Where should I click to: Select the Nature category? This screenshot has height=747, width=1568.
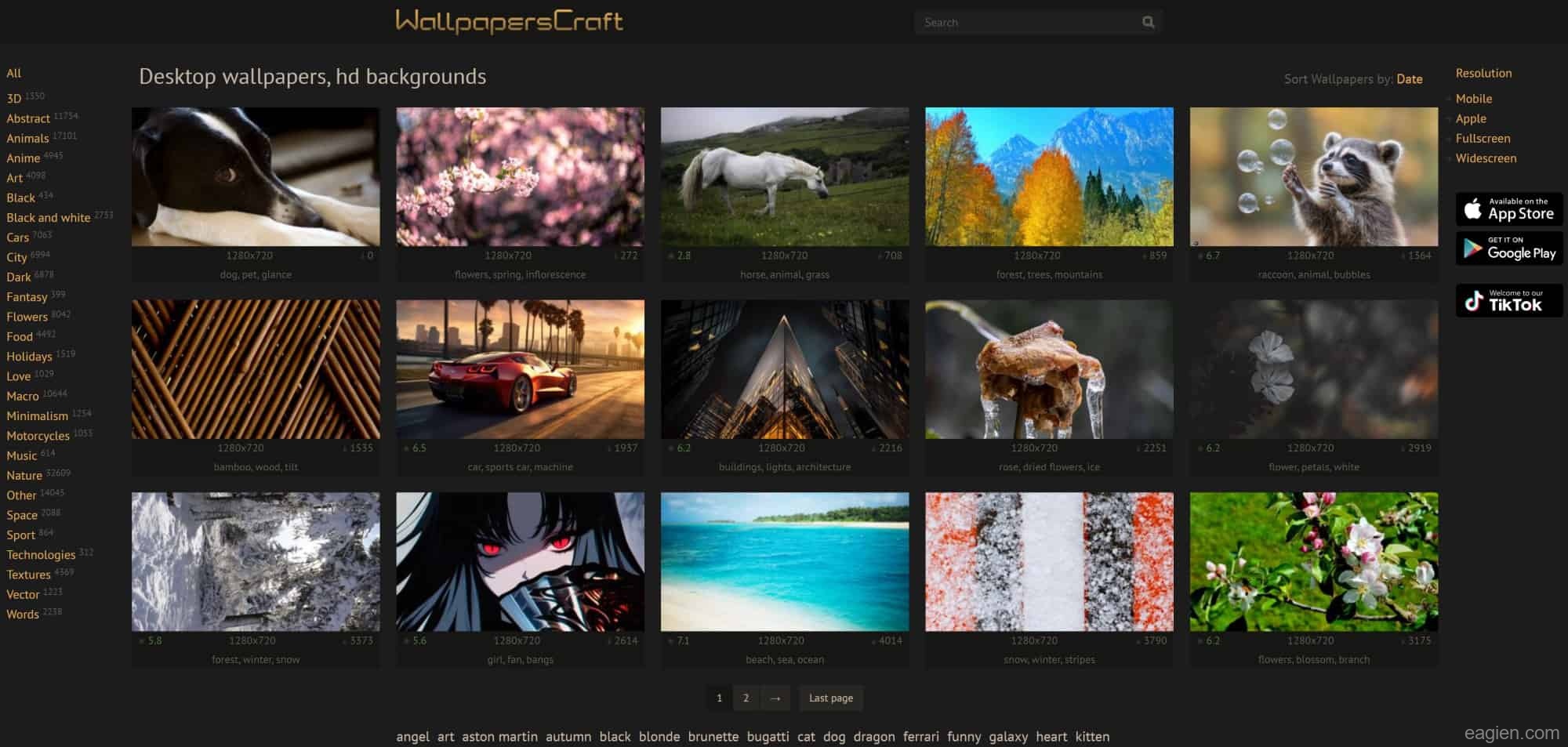point(24,476)
